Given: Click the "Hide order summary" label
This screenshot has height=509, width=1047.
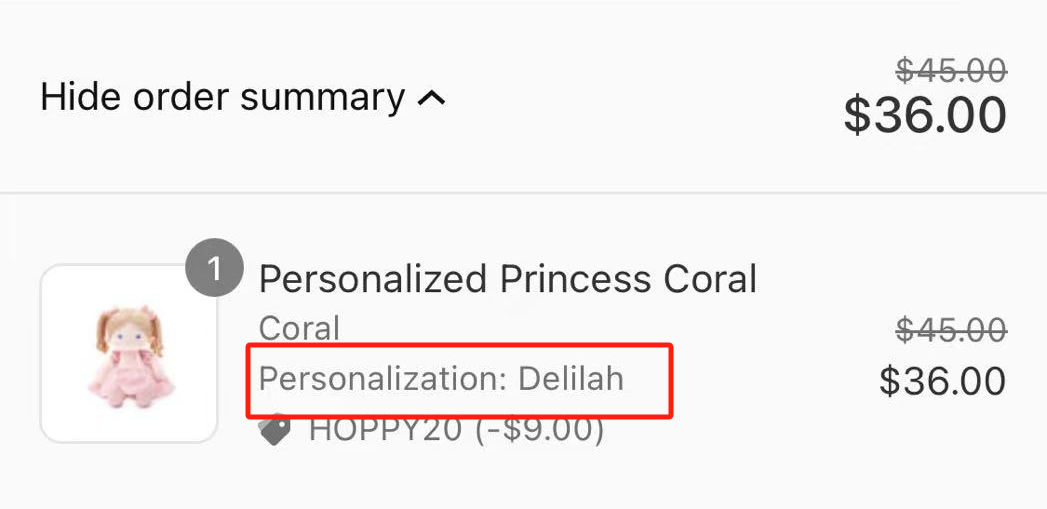Looking at the screenshot, I should (222, 97).
